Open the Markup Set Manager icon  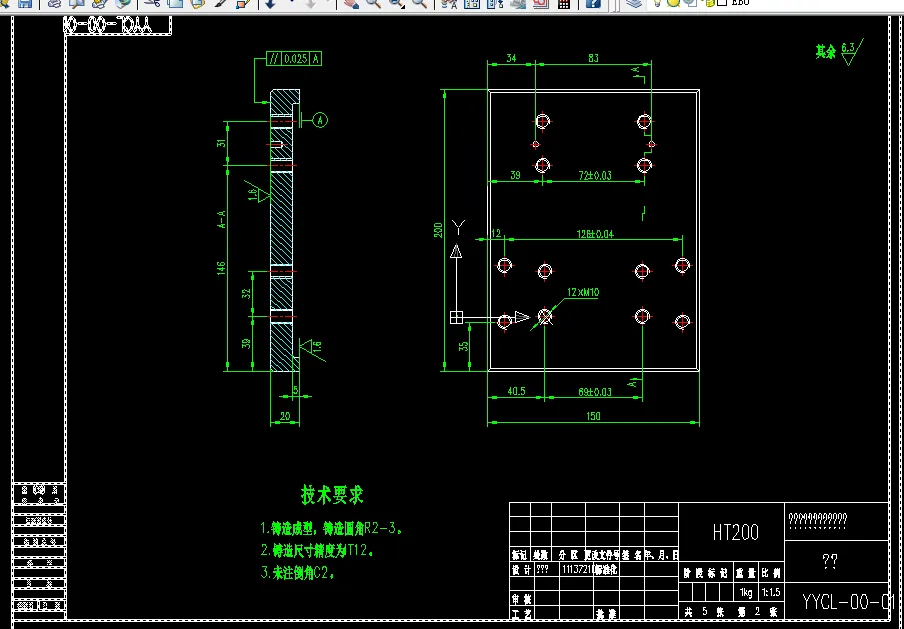(x=541, y=3)
